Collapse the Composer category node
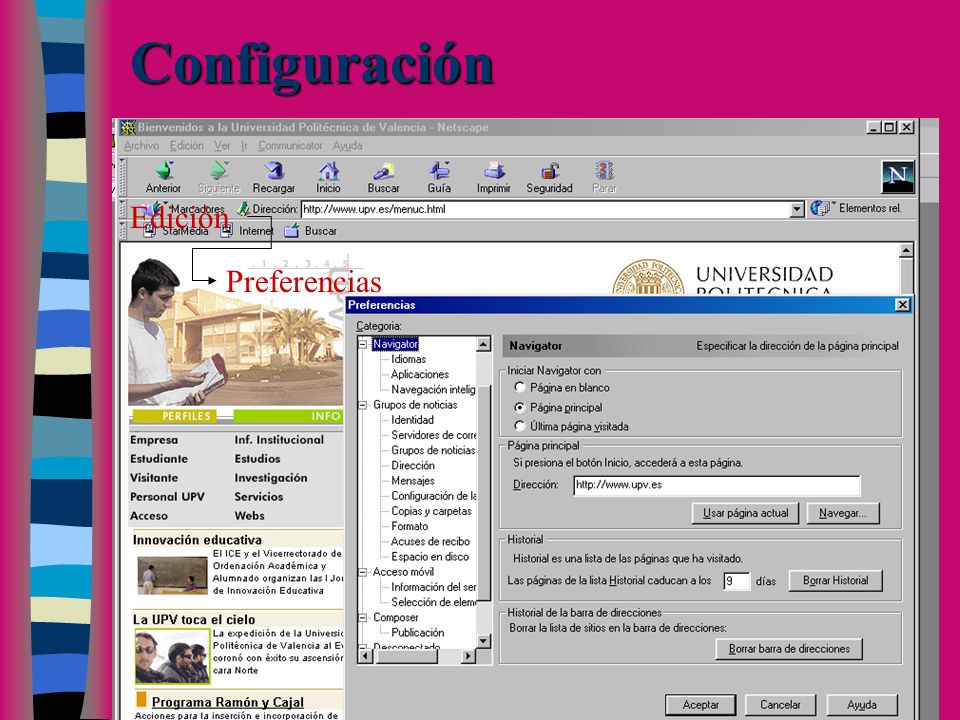The height and width of the screenshot is (720, 960). click(x=363, y=618)
